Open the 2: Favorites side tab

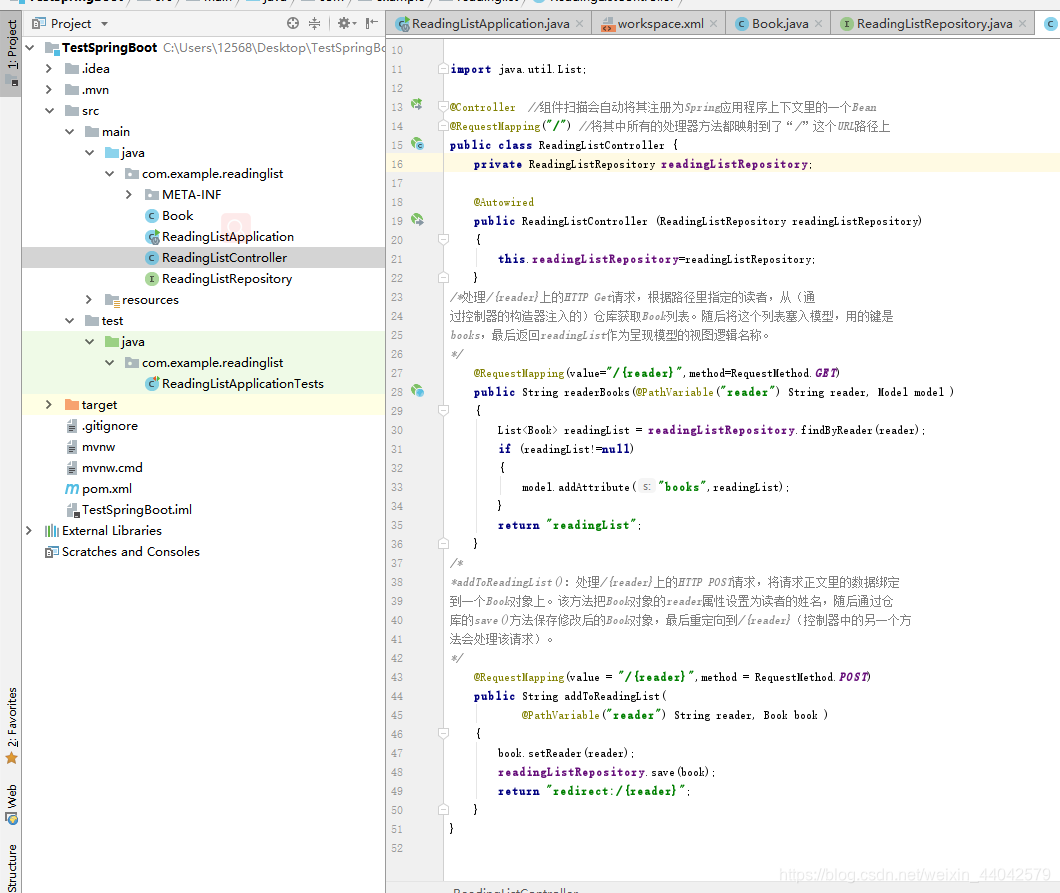(11, 725)
